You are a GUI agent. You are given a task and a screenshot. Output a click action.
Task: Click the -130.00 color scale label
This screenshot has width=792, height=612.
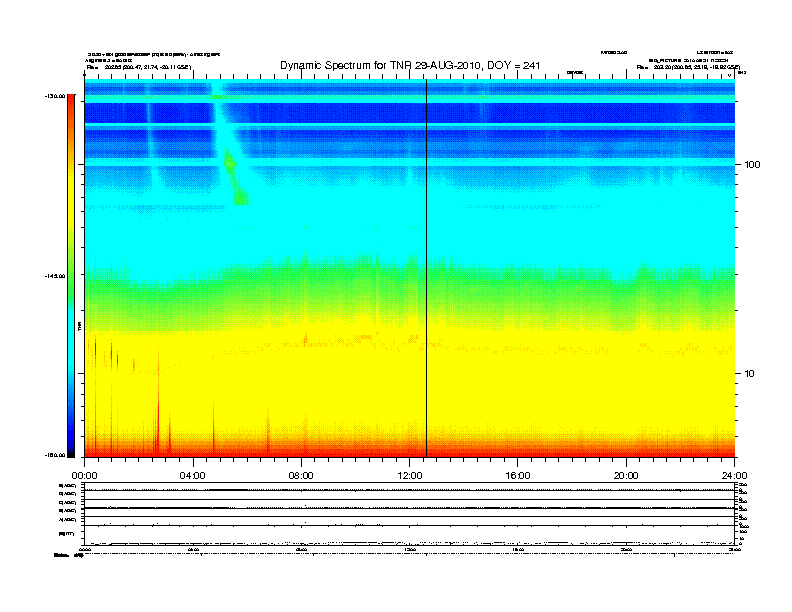click(x=55, y=96)
